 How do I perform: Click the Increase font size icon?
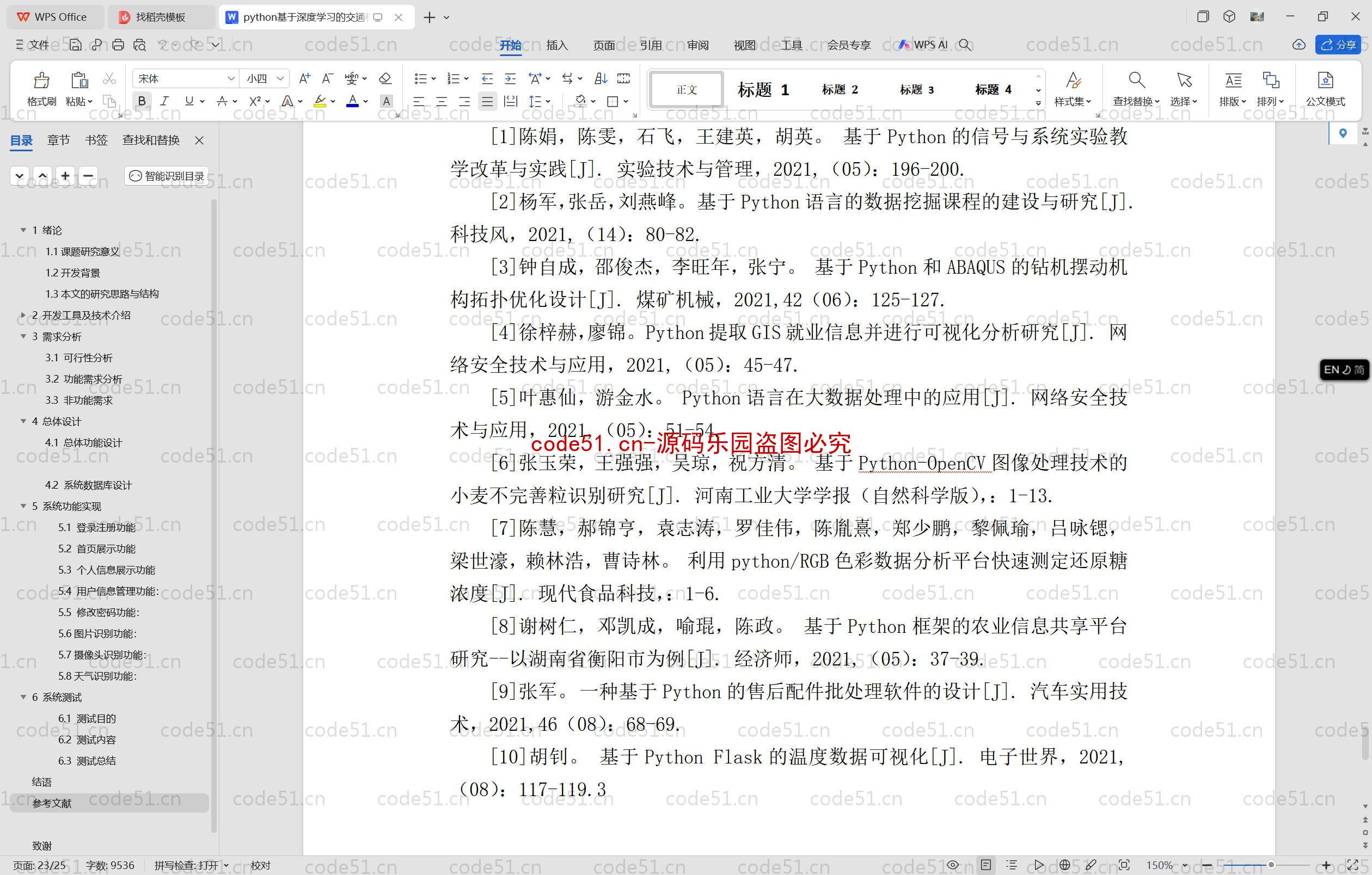pos(305,78)
